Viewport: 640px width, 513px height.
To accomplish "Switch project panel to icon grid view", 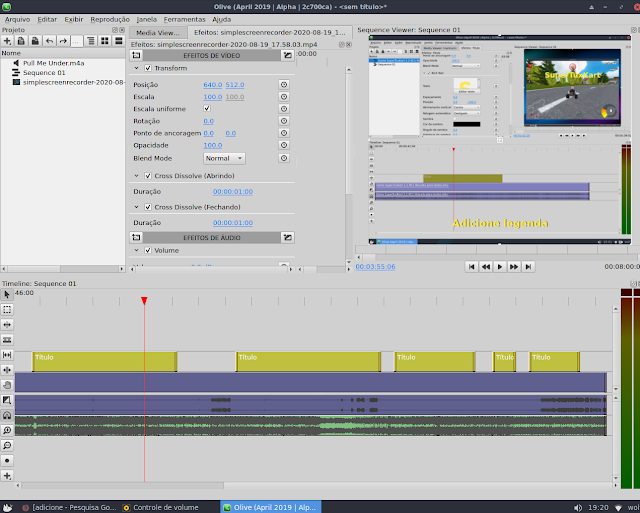I will click(x=105, y=41).
